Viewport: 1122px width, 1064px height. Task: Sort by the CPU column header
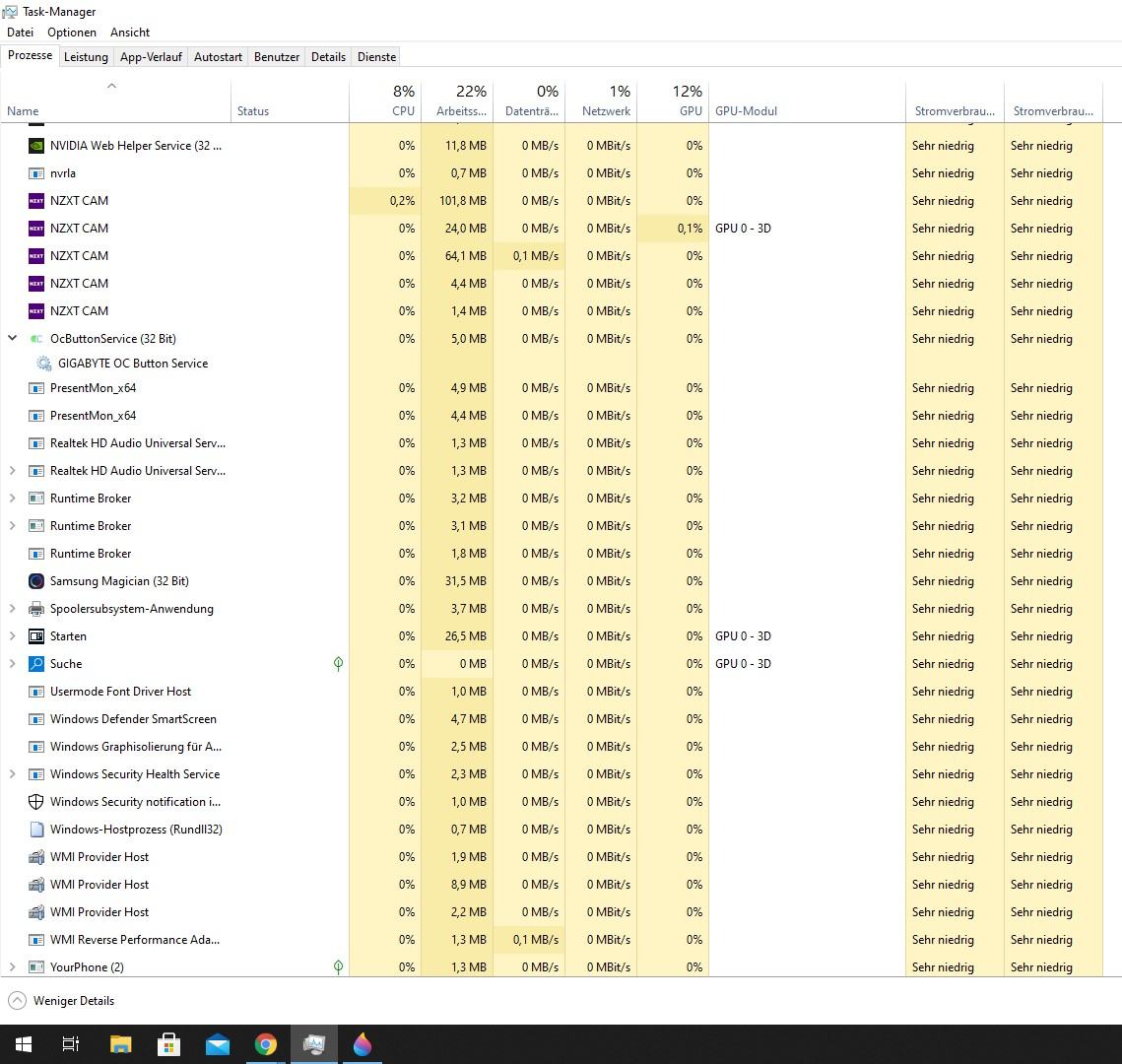pos(385,102)
